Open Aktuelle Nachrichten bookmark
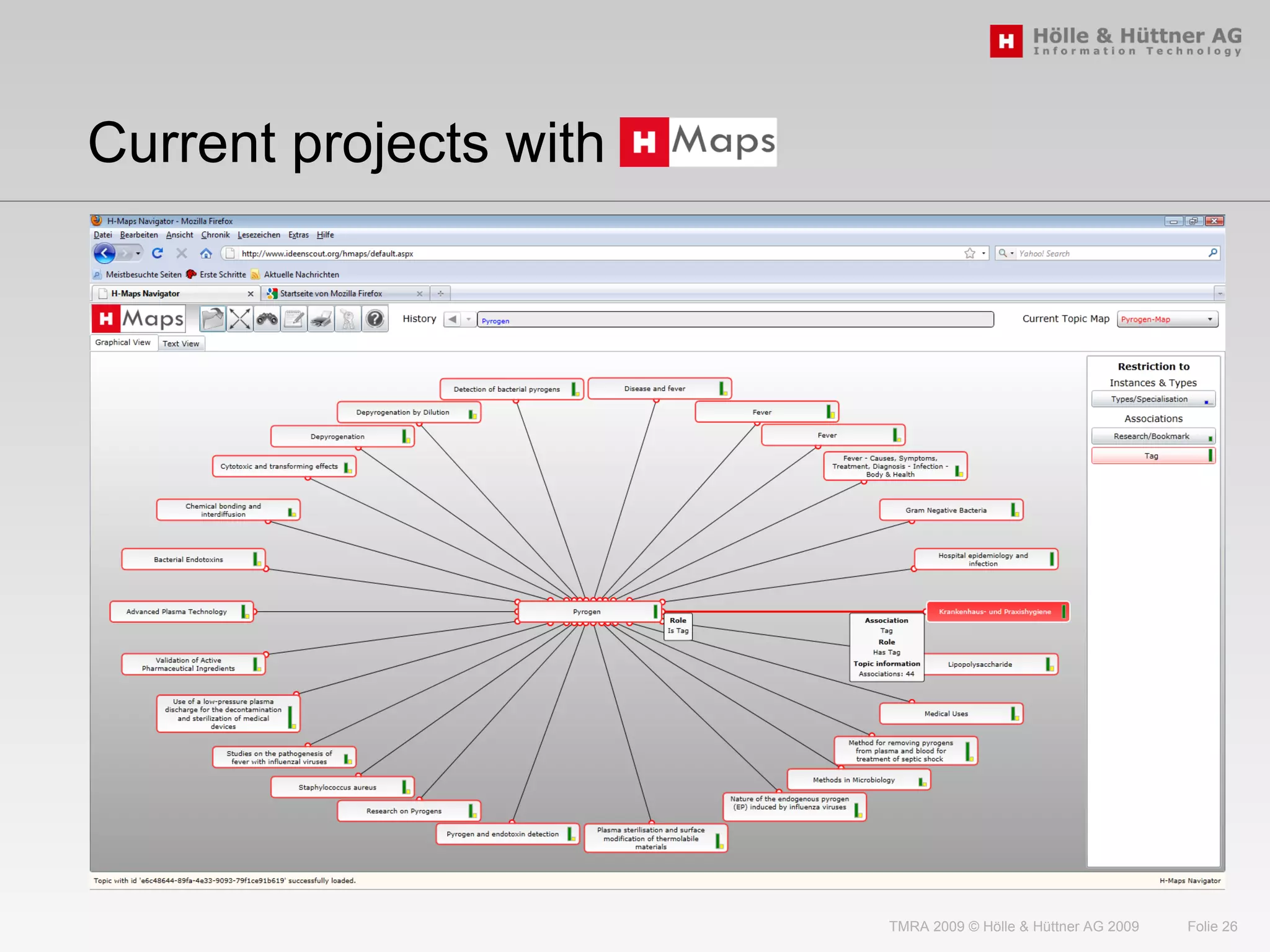Image resolution: width=1270 pixels, height=952 pixels. (295, 275)
